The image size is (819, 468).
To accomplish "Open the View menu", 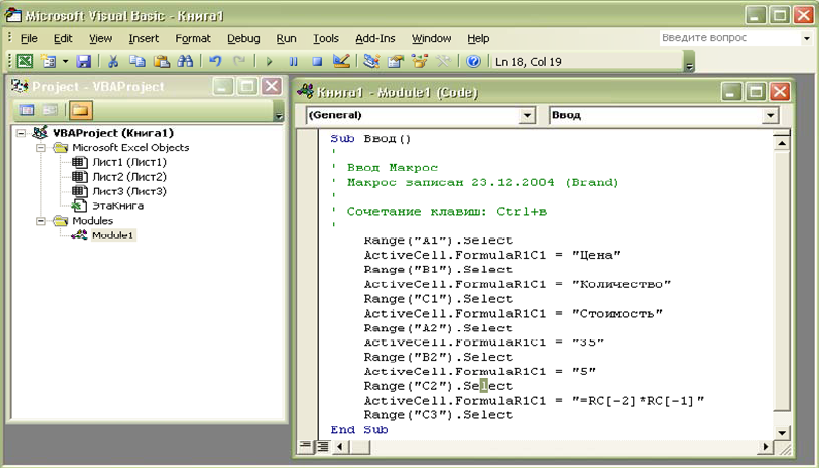I will 100,38.
